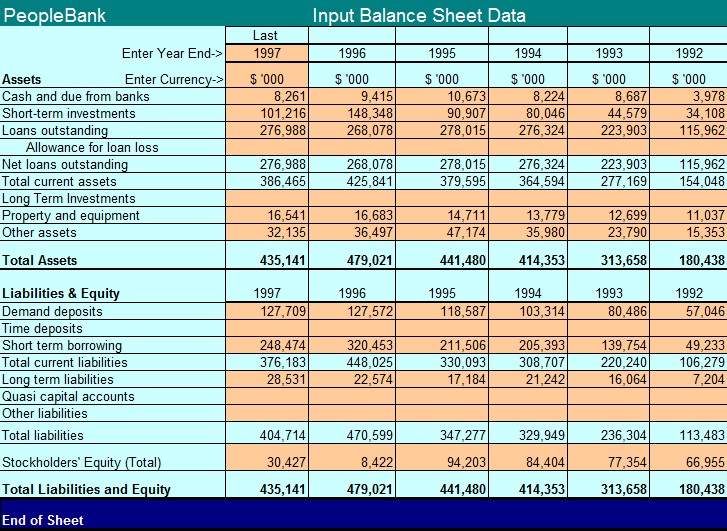727x531 pixels.
Task: Click 1992 Other assets value 15,353
Action: [x=688, y=233]
